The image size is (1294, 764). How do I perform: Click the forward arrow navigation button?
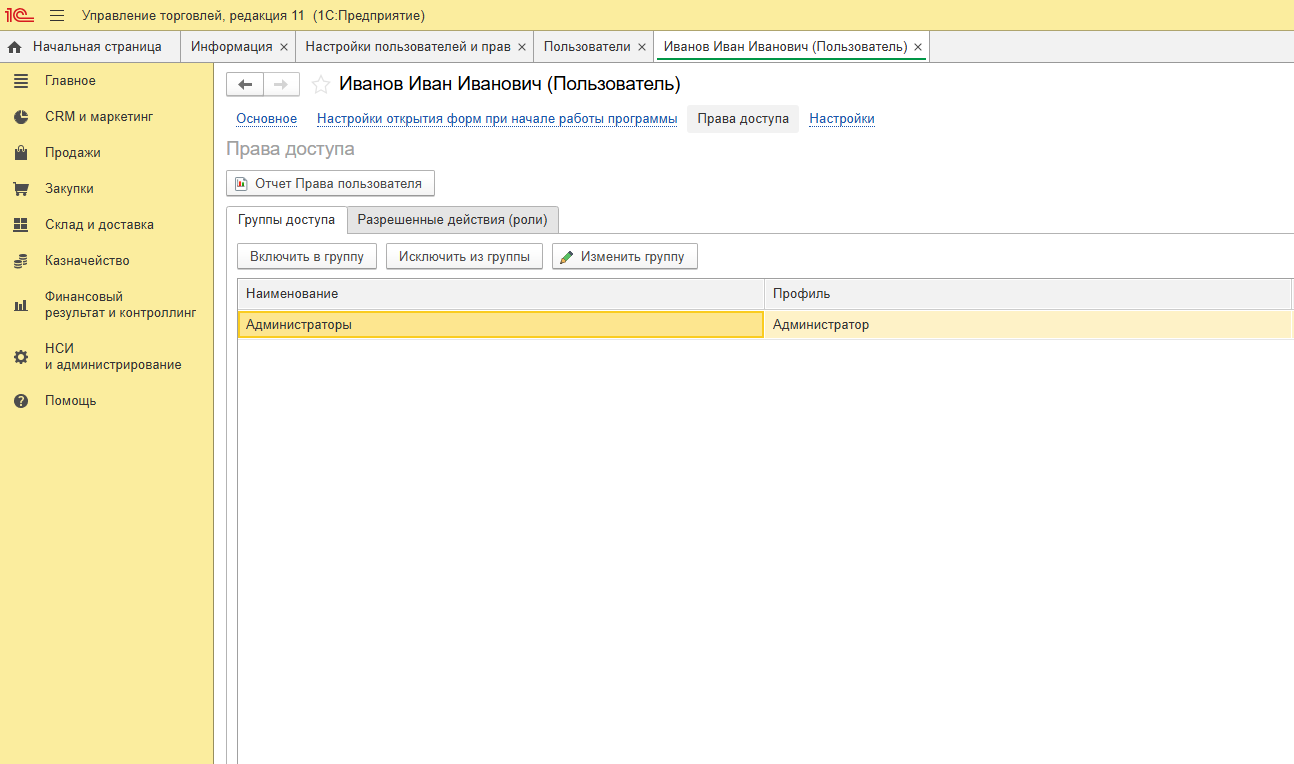click(x=281, y=85)
